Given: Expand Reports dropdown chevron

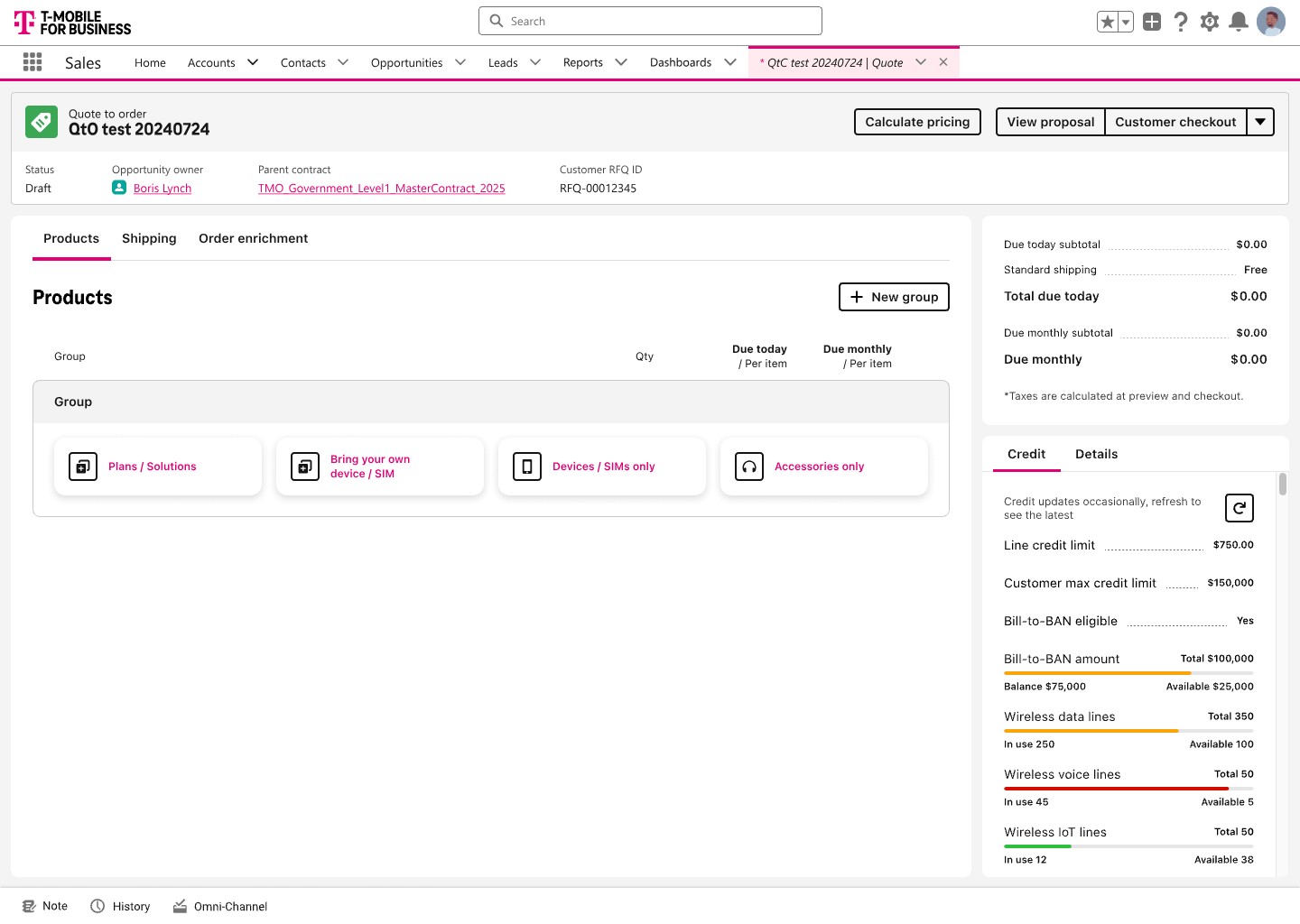Looking at the screenshot, I should click(x=621, y=62).
